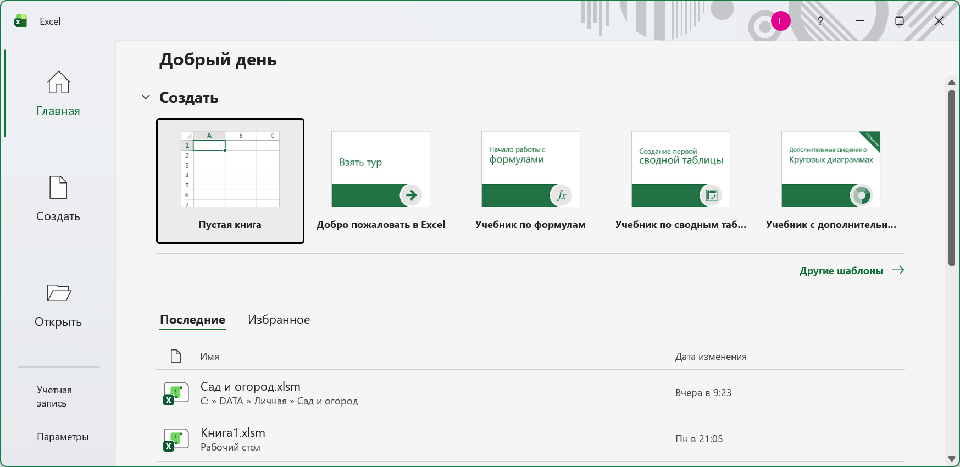Viewport: 960px width, 467px height.
Task: Click the vertical scrollbar thumb
Action: click(951, 177)
